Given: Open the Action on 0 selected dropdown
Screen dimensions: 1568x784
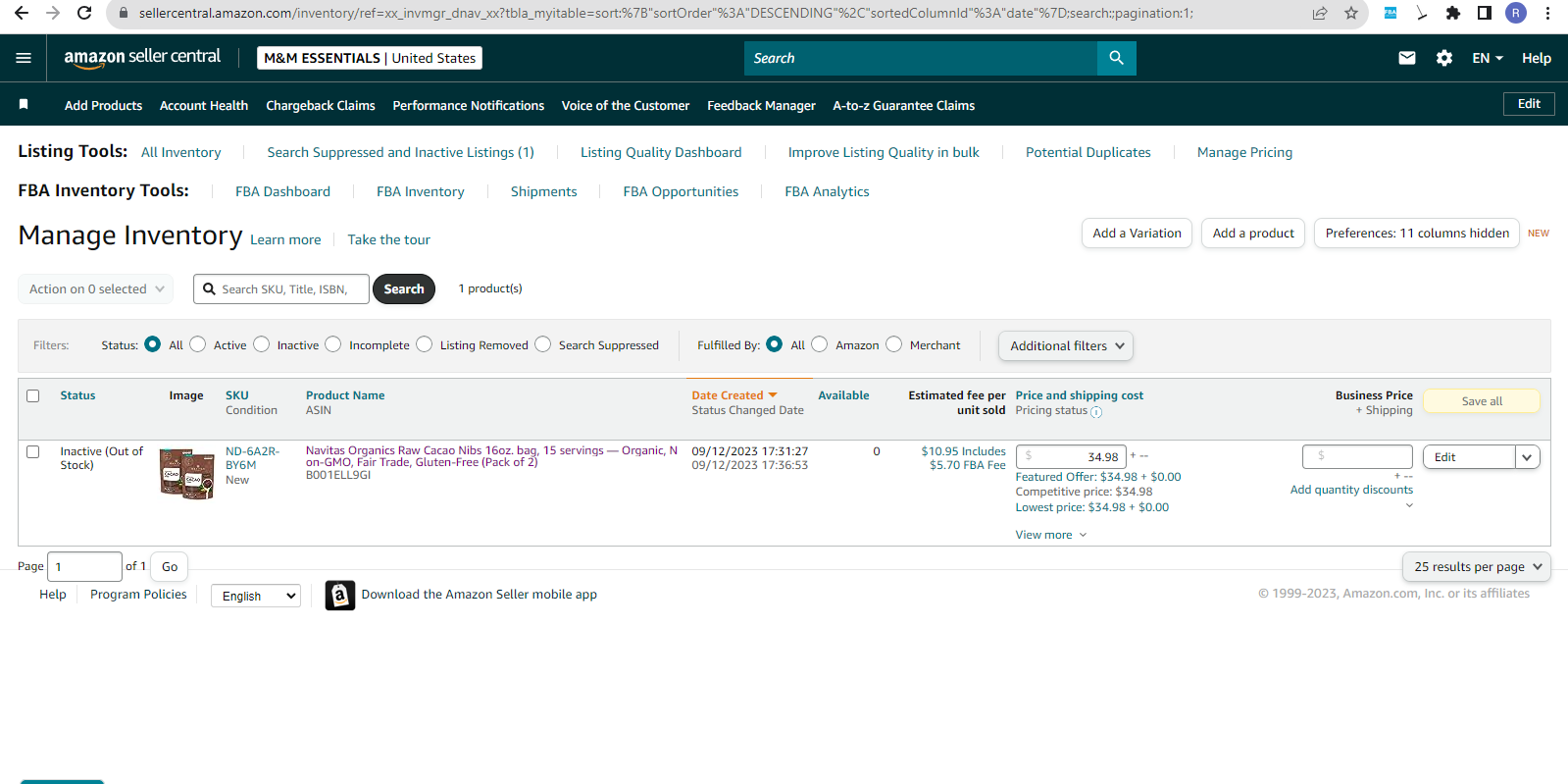Looking at the screenshot, I should (x=96, y=289).
